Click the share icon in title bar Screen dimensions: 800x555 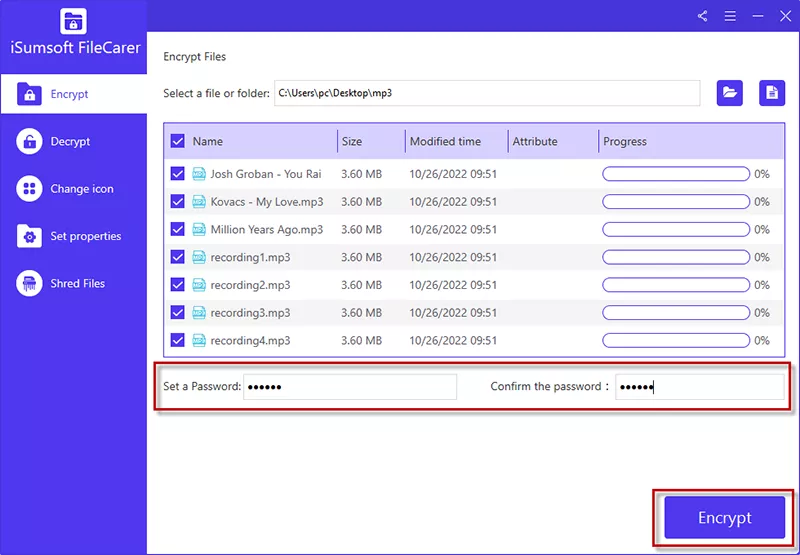click(x=703, y=16)
